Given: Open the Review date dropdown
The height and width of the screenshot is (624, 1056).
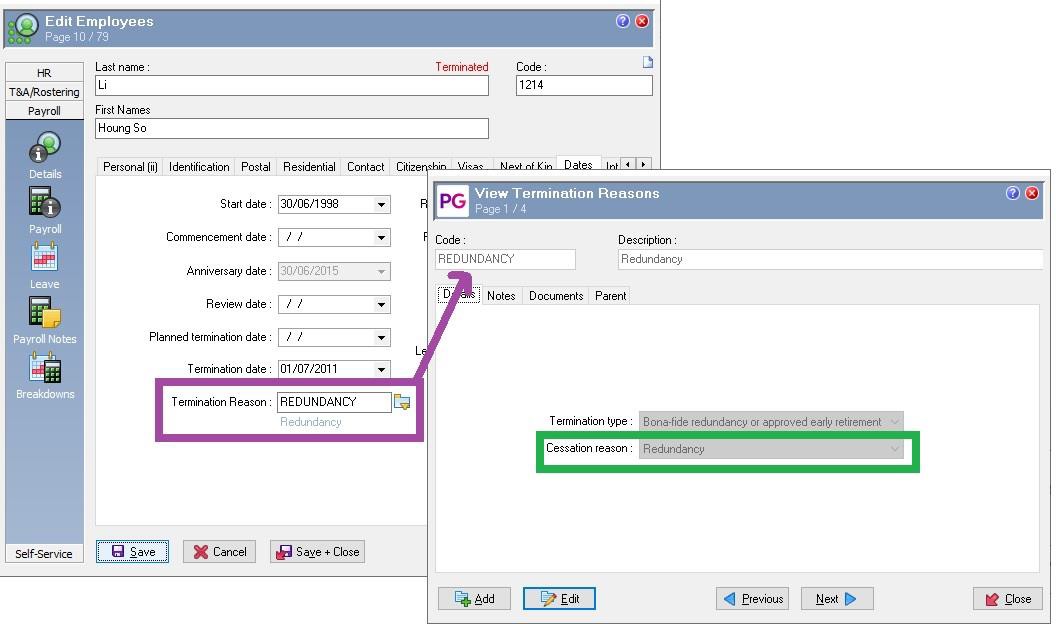Looking at the screenshot, I should tap(381, 305).
